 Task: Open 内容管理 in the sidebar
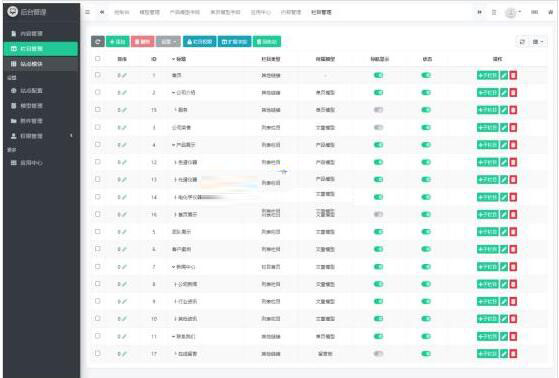[40, 34]
